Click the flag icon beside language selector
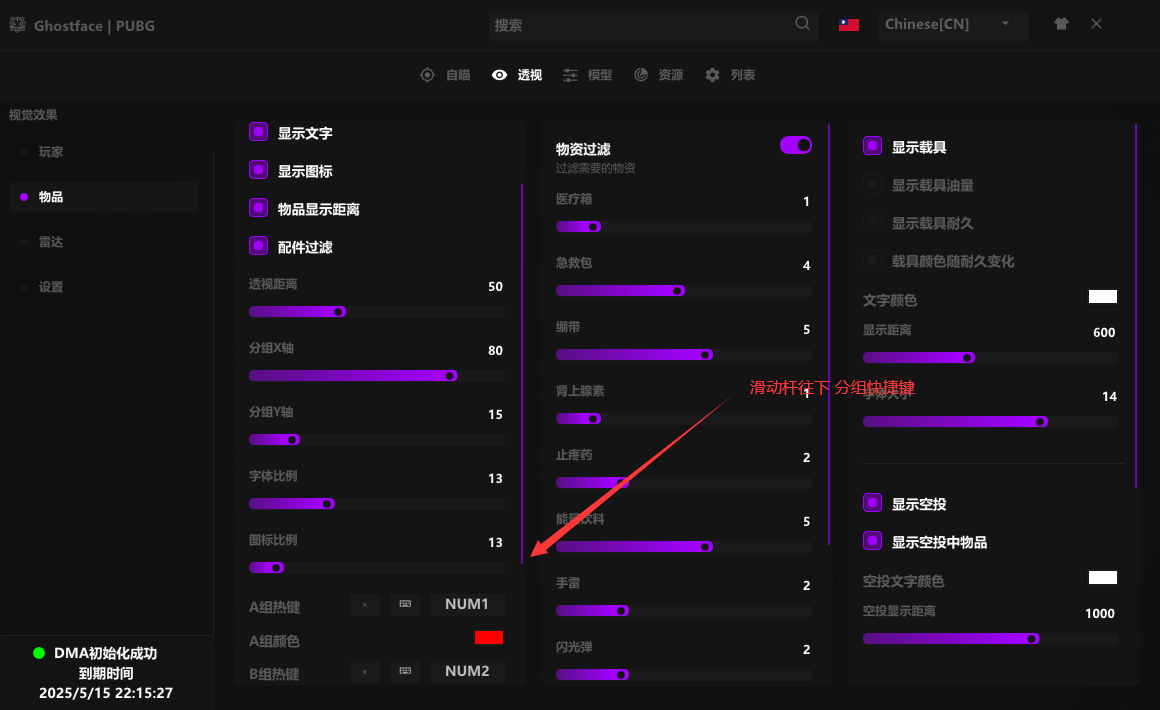This screenshot has width=1160, height=710. tap(849, 25)
